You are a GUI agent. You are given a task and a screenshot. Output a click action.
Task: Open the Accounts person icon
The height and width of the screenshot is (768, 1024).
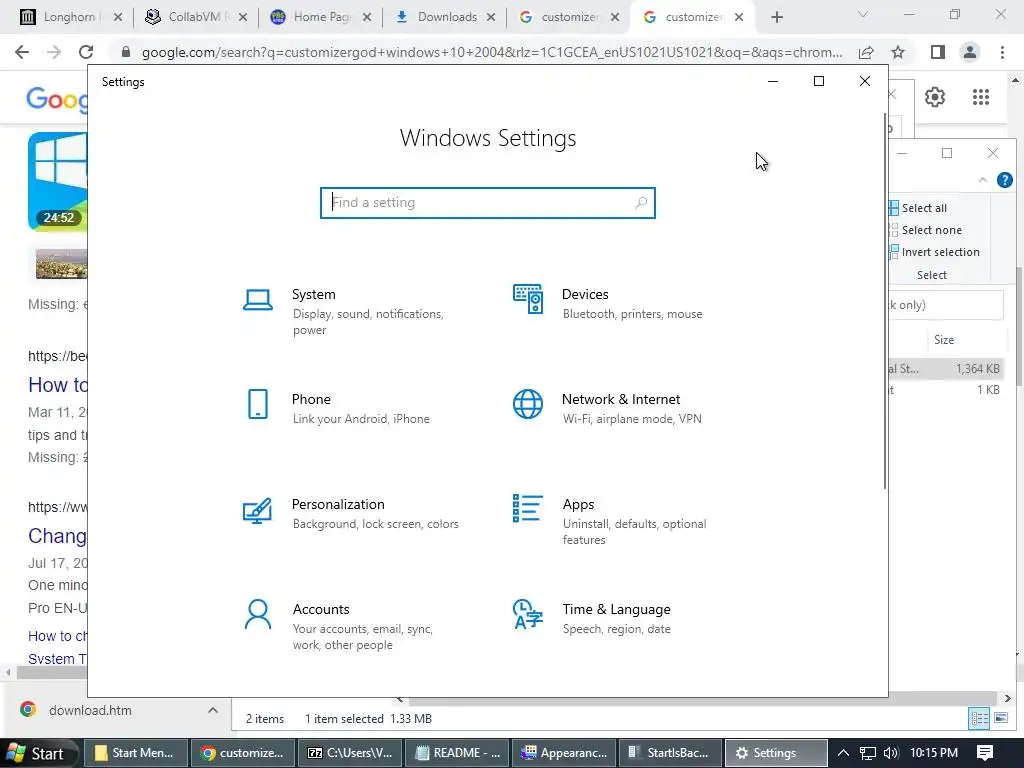[258, 614]
